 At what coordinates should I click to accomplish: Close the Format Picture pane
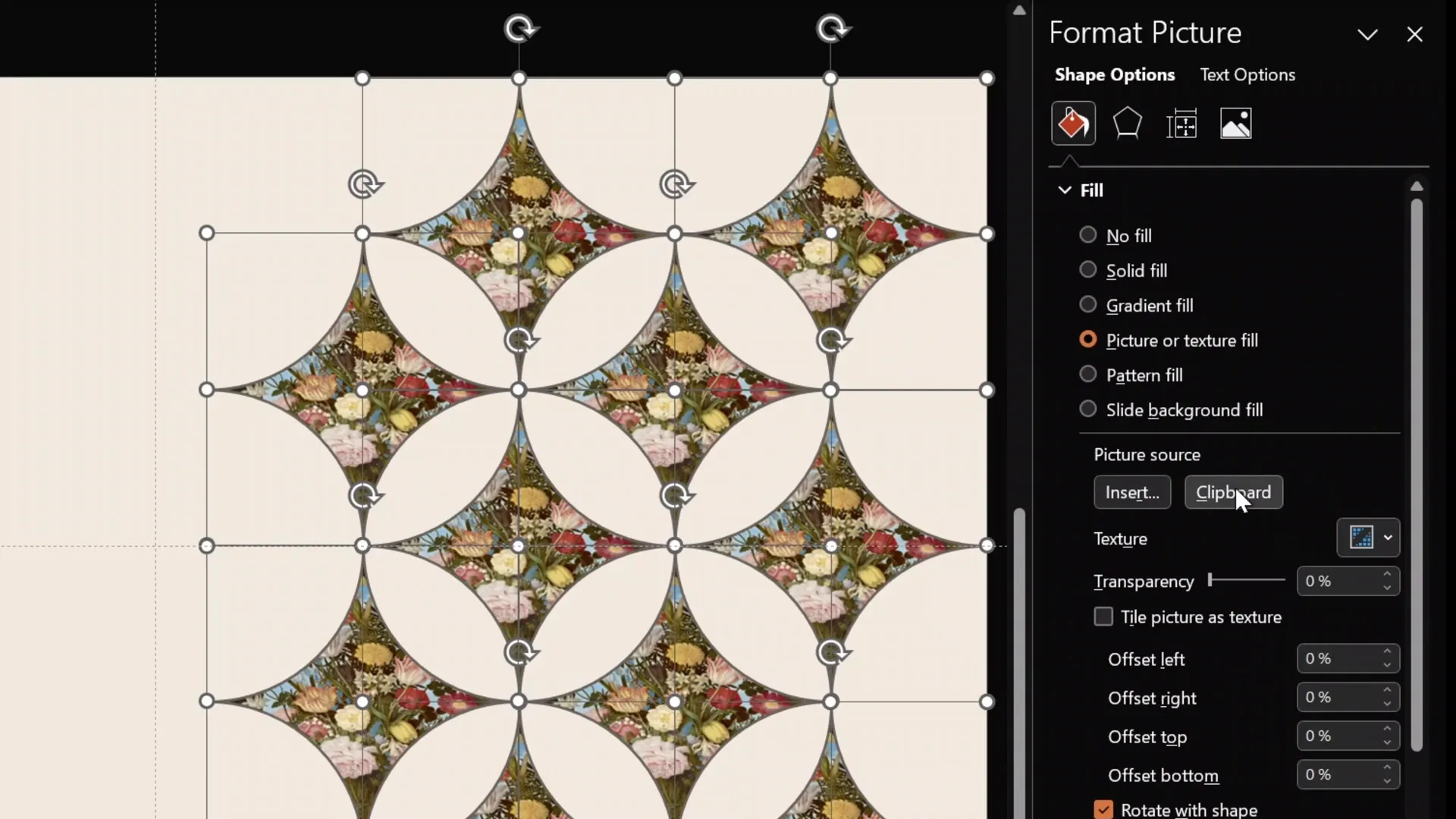(1414, 34)
